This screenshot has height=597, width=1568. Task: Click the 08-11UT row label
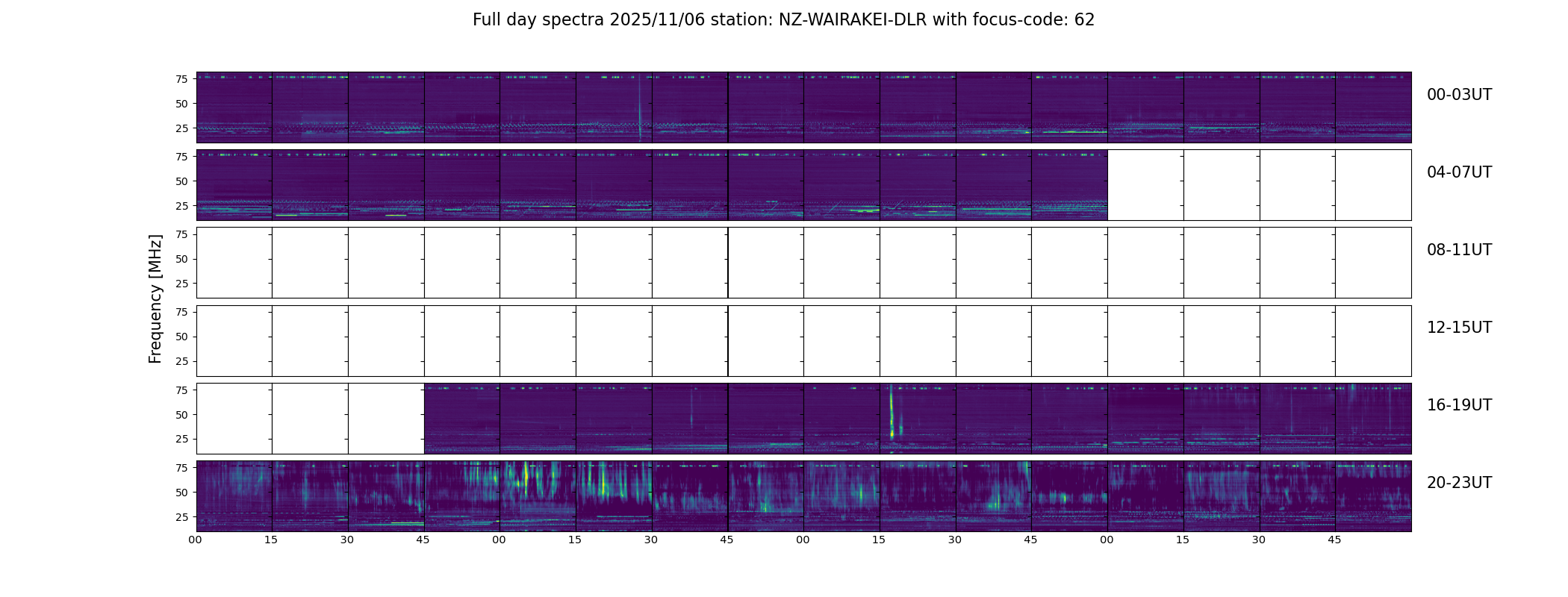coord(1459,250)
